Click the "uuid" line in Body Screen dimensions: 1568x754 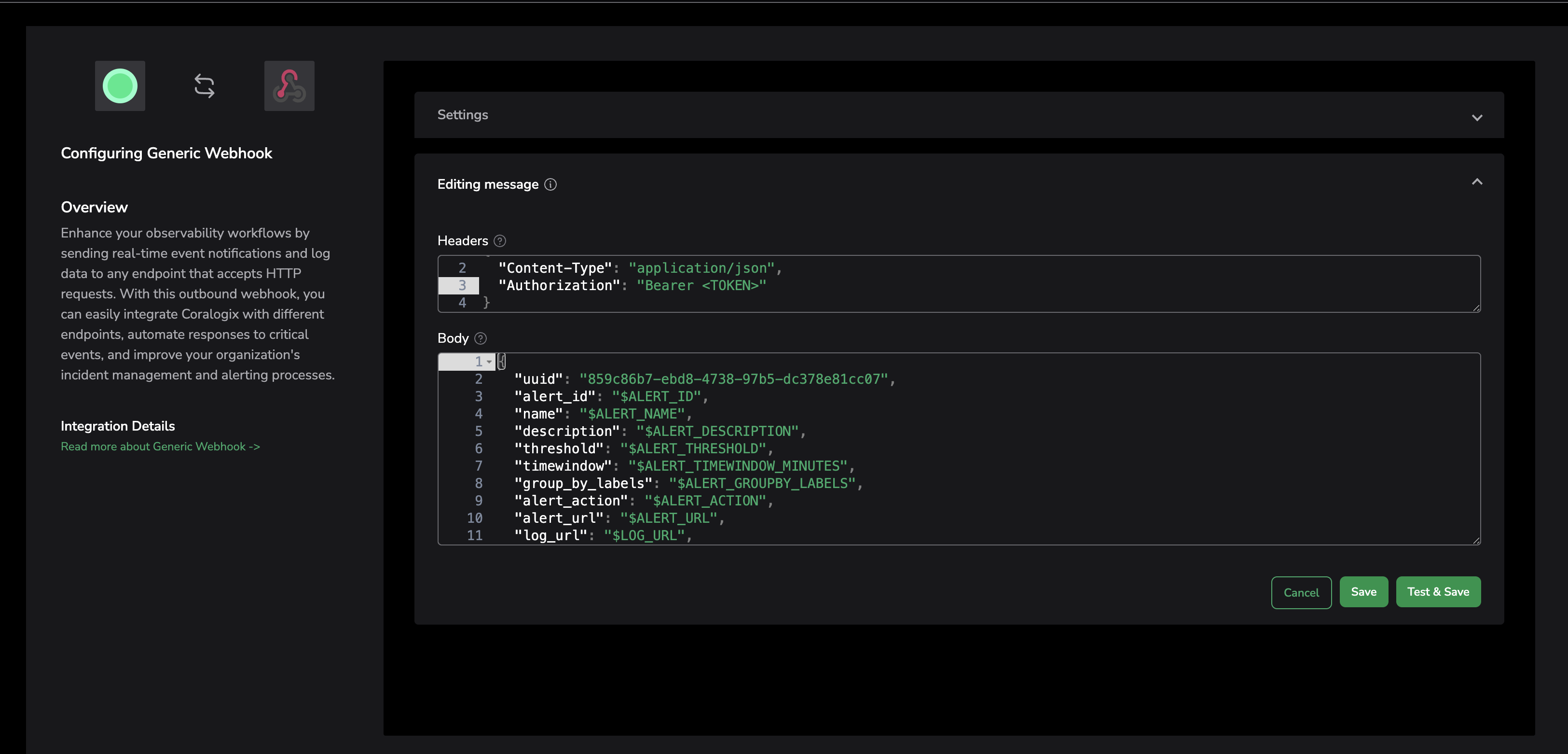(705, 379)
